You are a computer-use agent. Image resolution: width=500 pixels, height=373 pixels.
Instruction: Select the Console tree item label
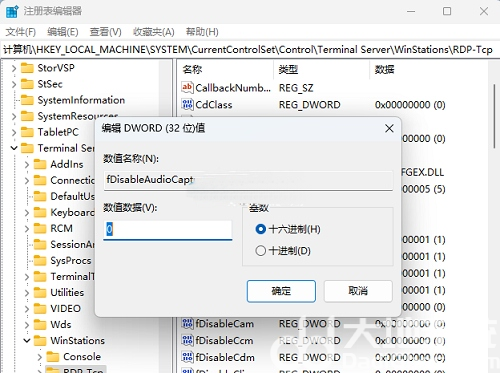point(82,356)
